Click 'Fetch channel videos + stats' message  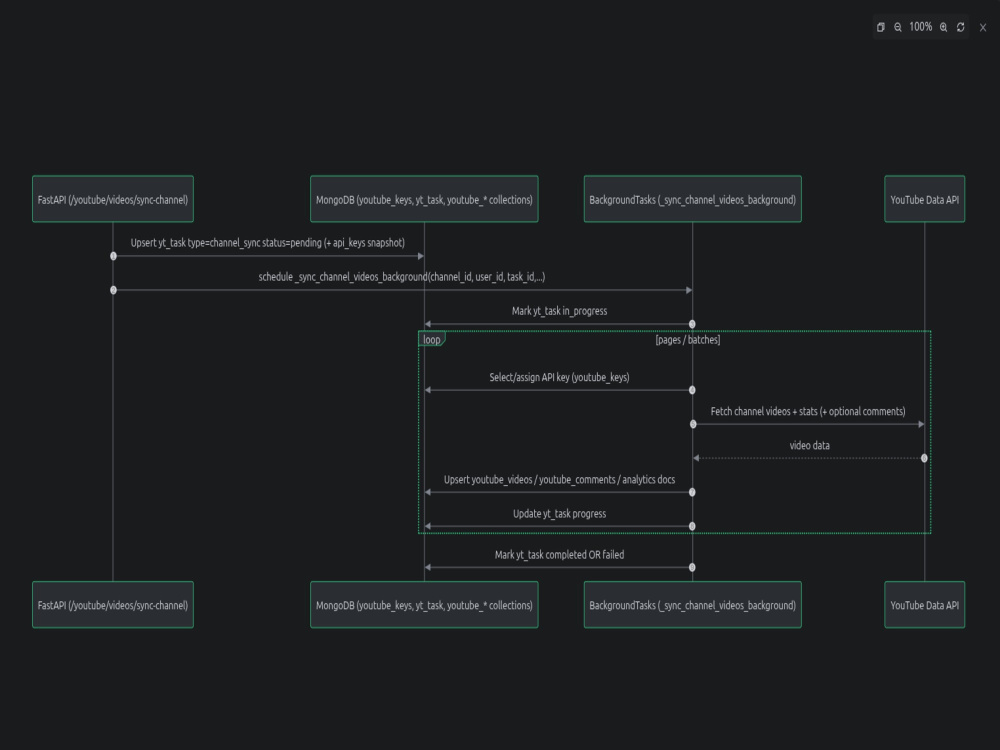tap(808, 411)
